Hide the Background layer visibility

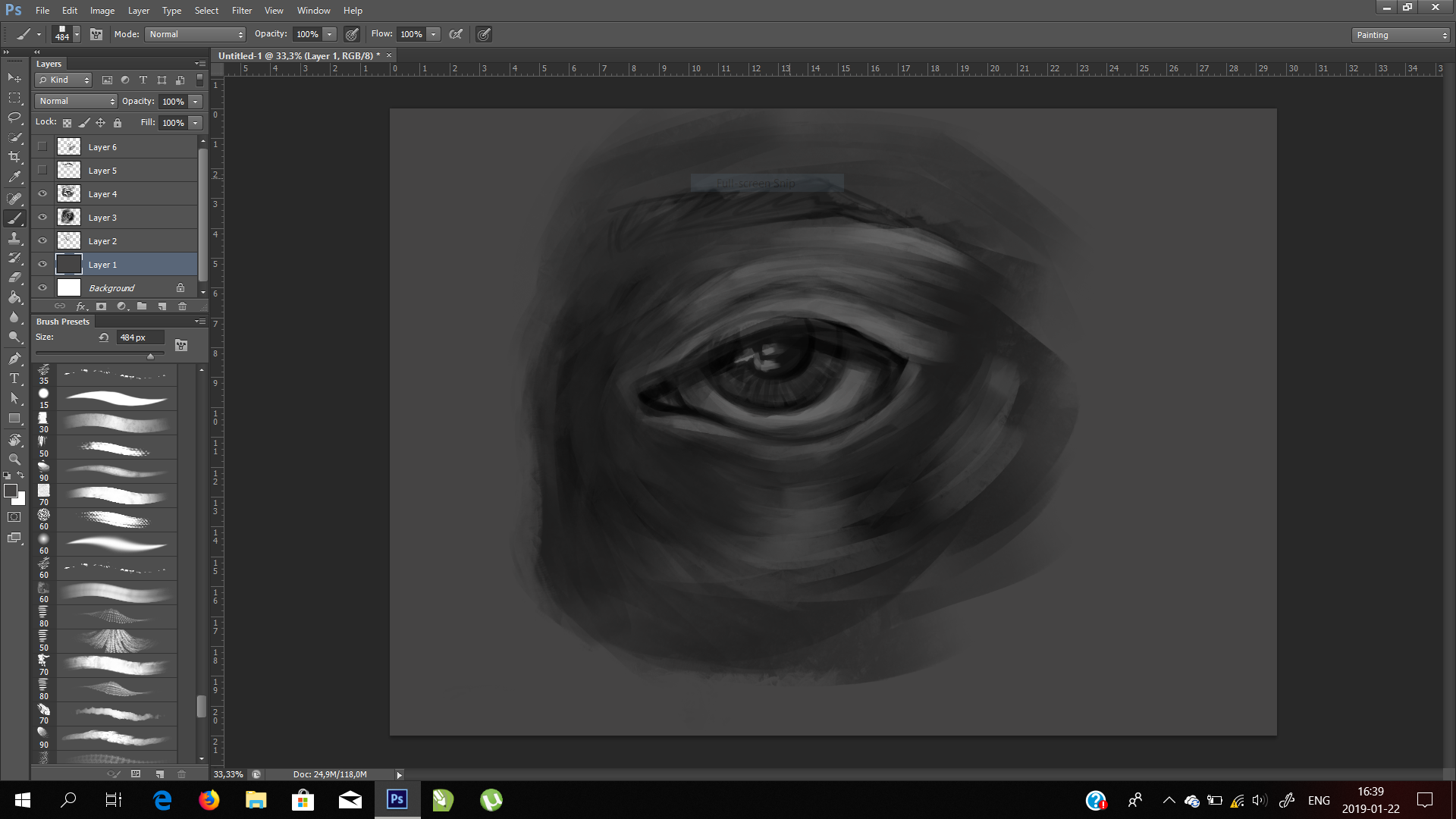42,288
